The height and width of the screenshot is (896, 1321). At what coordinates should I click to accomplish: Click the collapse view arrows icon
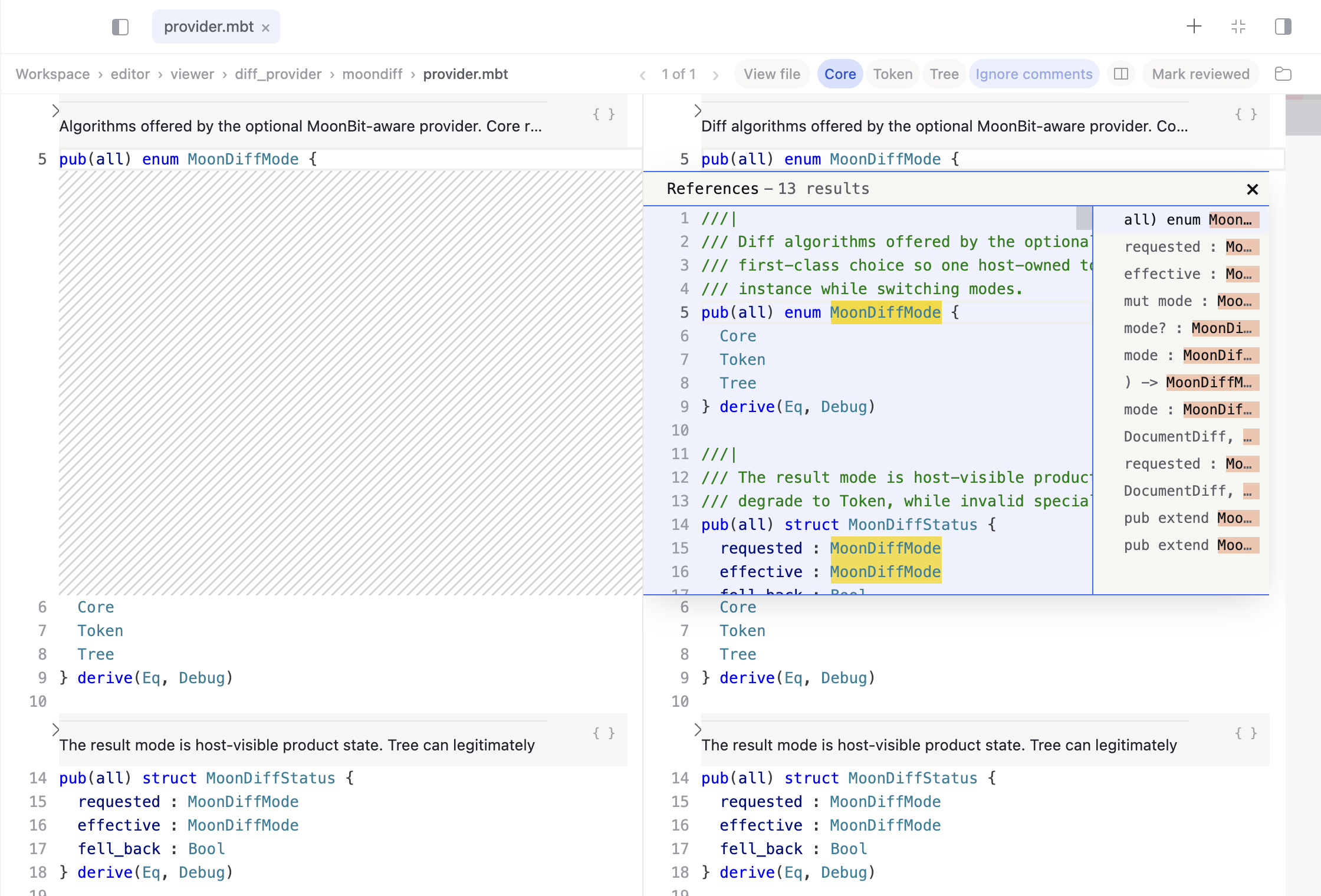[x=1238, y=27]
